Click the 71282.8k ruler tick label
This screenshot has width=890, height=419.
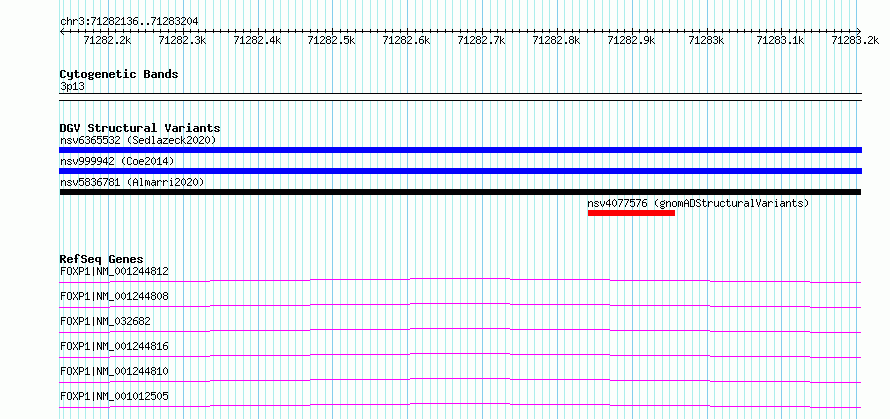[x=556, y=40]
